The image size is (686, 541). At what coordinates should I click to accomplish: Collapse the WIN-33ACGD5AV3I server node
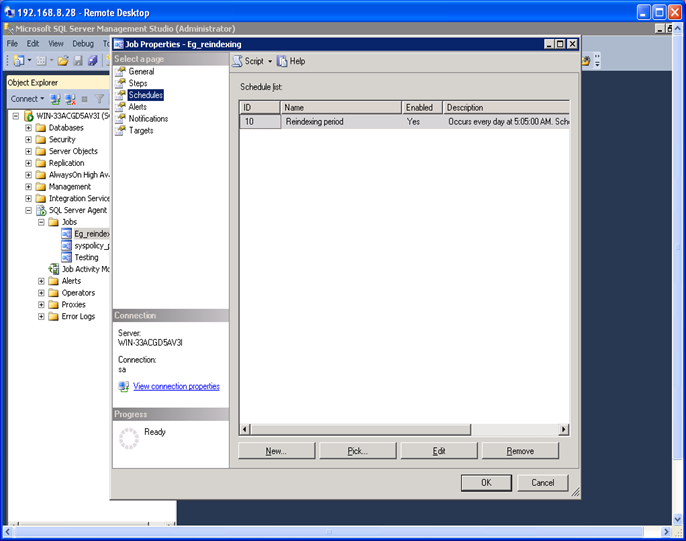tap(16, 116)
